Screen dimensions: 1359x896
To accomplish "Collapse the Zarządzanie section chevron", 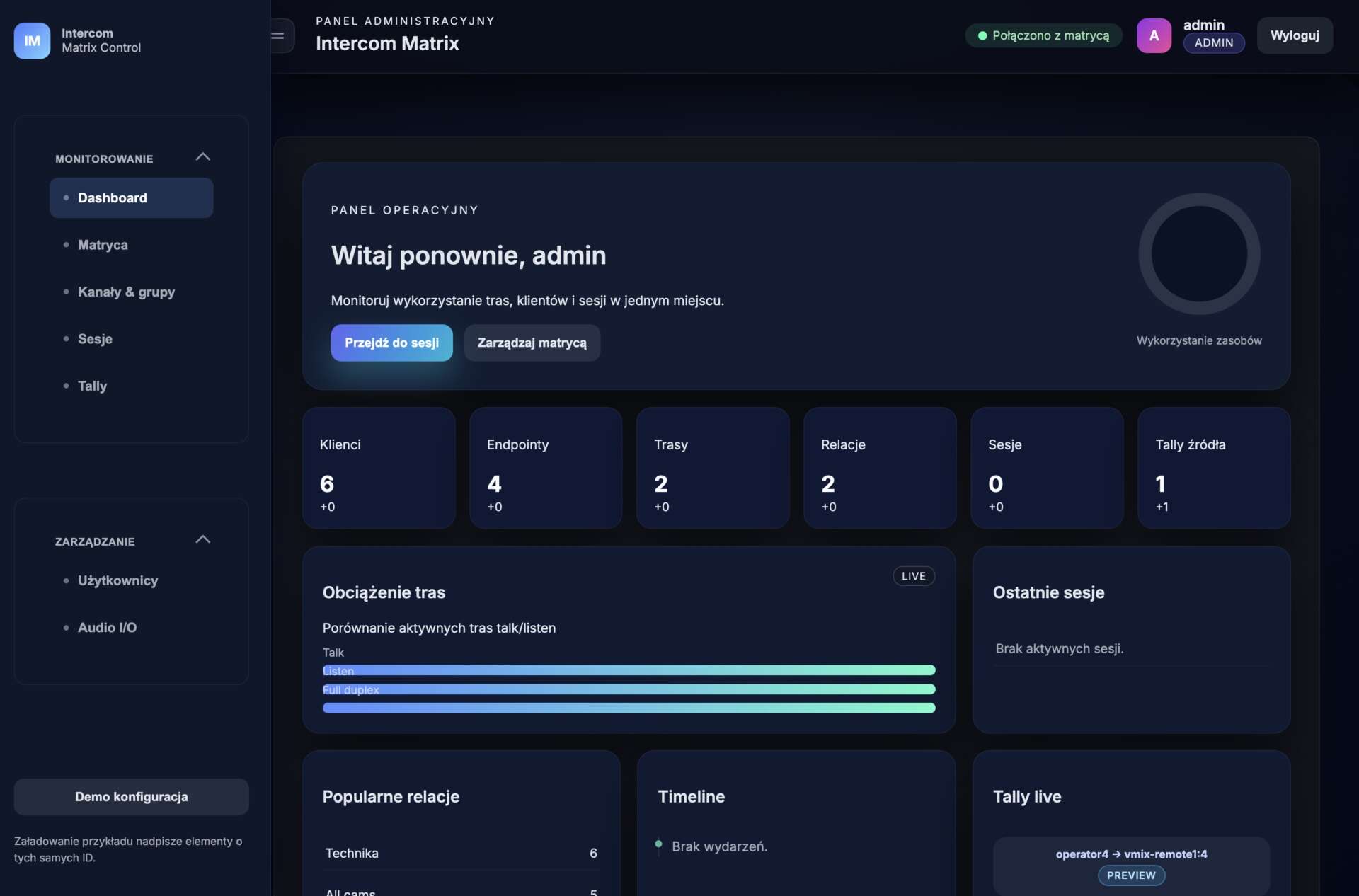I will (x=202, y=540).
